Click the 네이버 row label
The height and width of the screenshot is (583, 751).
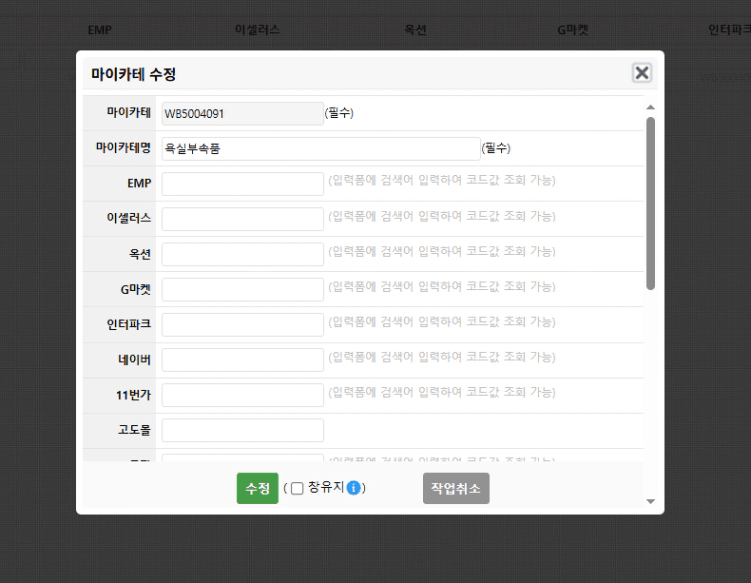tap(134, 359)
